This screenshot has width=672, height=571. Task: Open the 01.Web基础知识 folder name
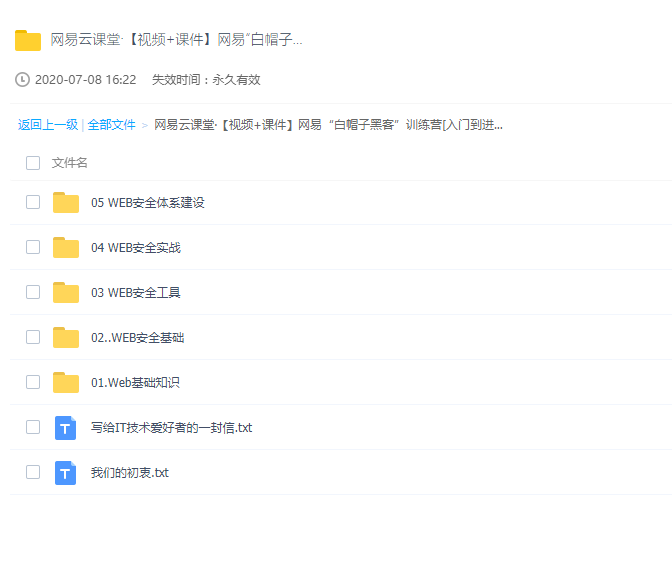click(x=135, y=382)
